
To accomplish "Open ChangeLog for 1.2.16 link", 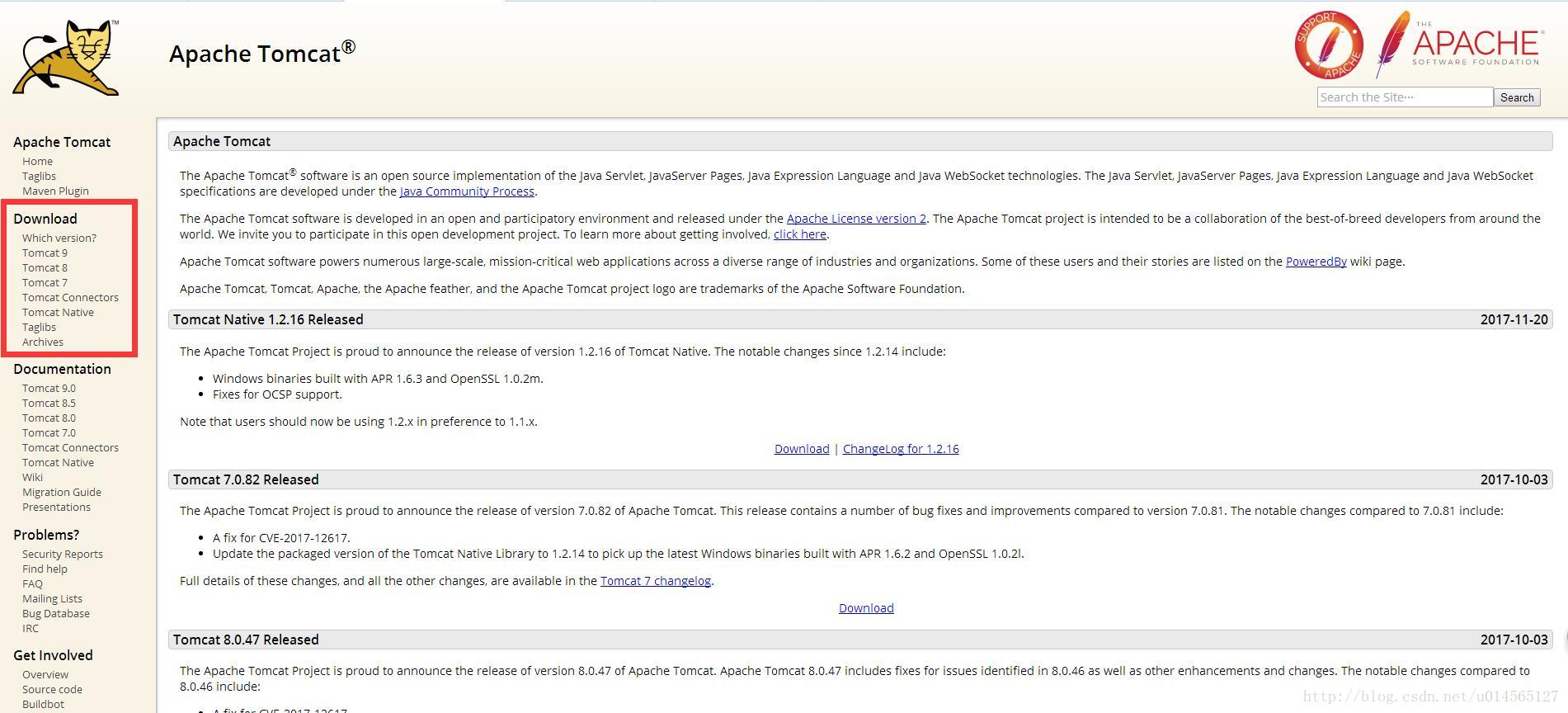I will point(901,449).
